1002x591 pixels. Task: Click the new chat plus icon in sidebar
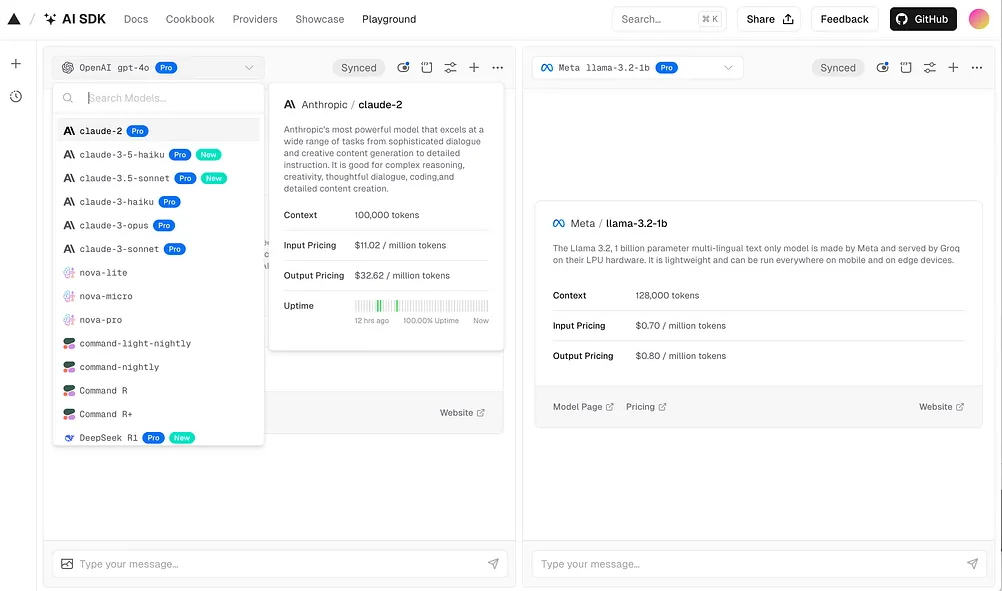pos(16,63)
